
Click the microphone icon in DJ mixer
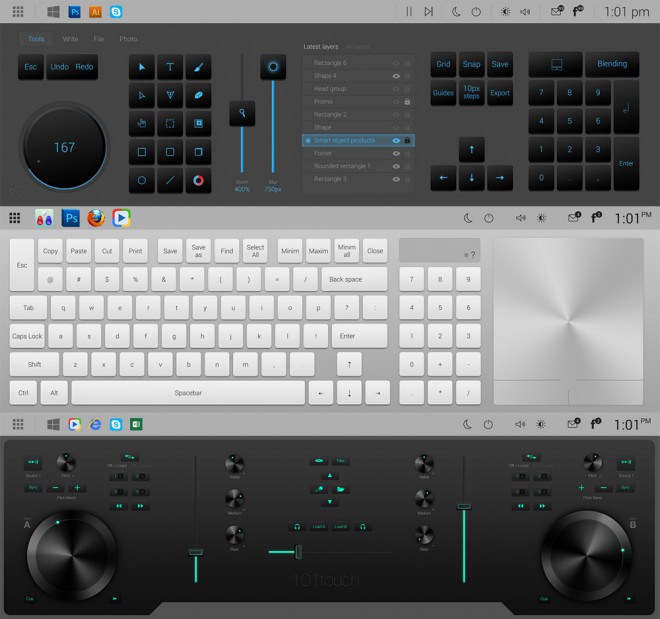coord(319,489)
